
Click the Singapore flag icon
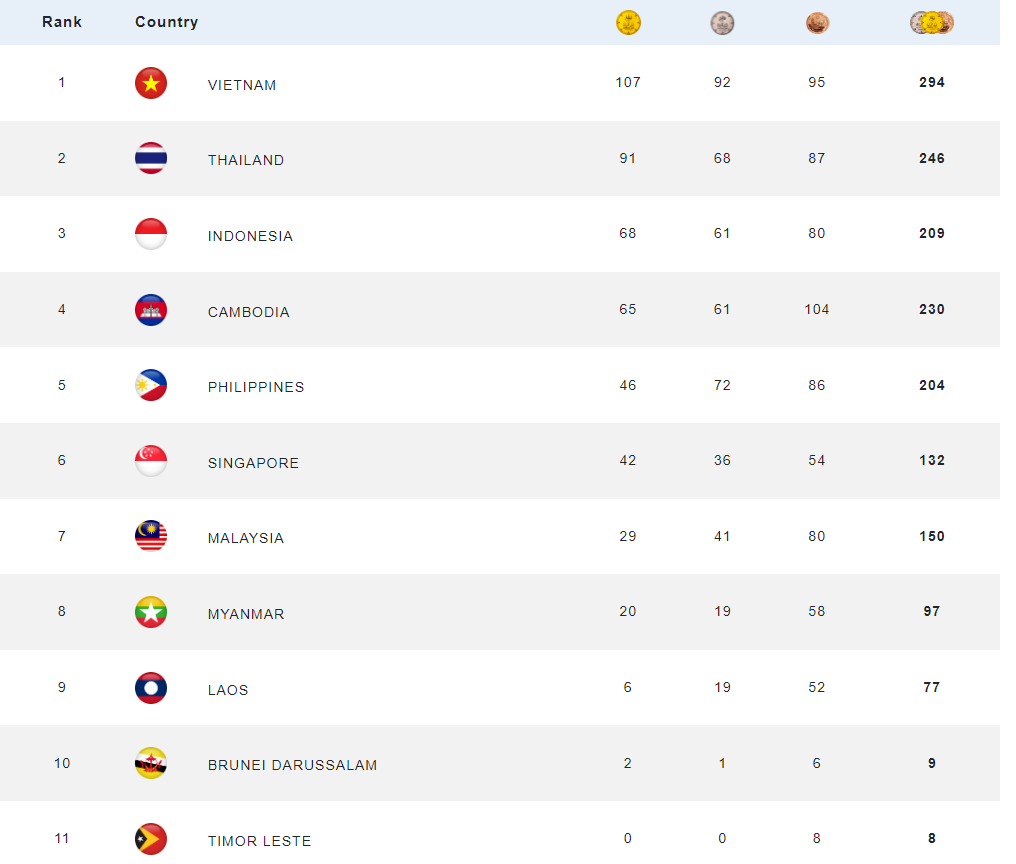point(151,461)
